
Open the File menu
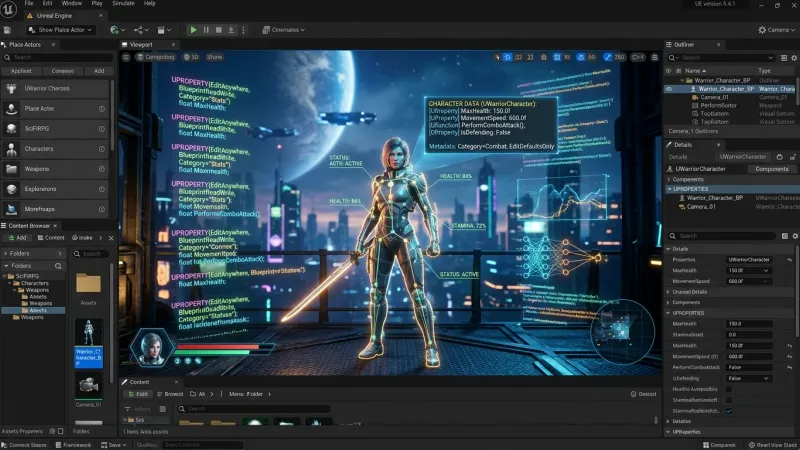pos(29,4)
